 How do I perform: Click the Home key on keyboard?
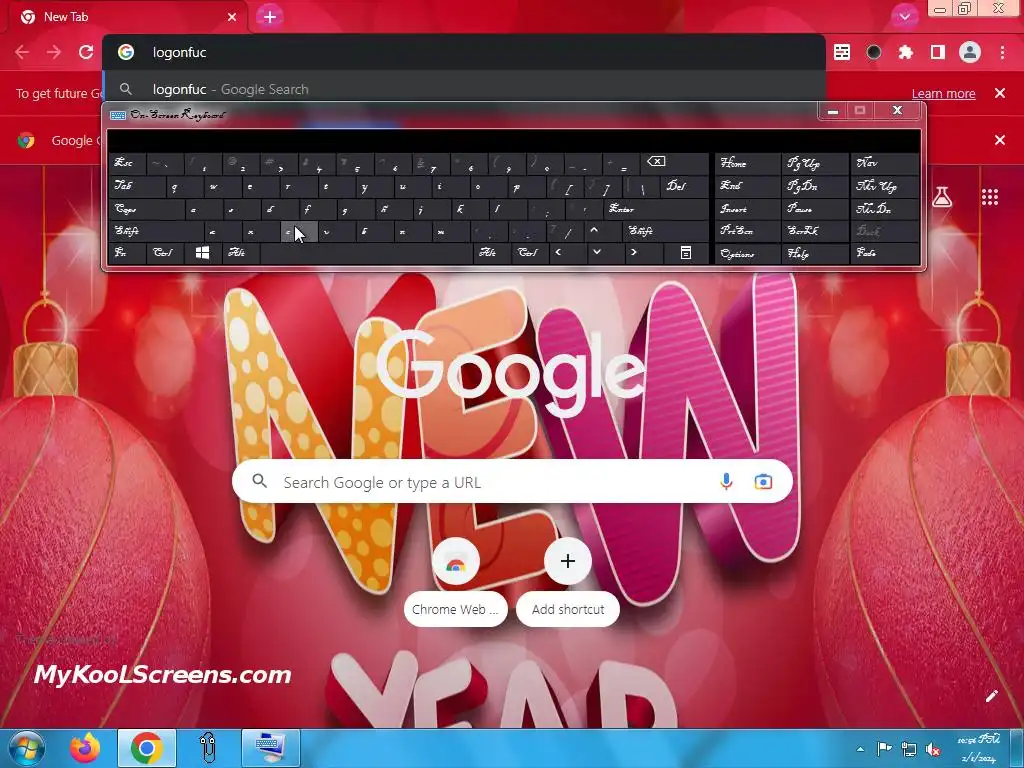pyautogui.click(x=747, y=163)
